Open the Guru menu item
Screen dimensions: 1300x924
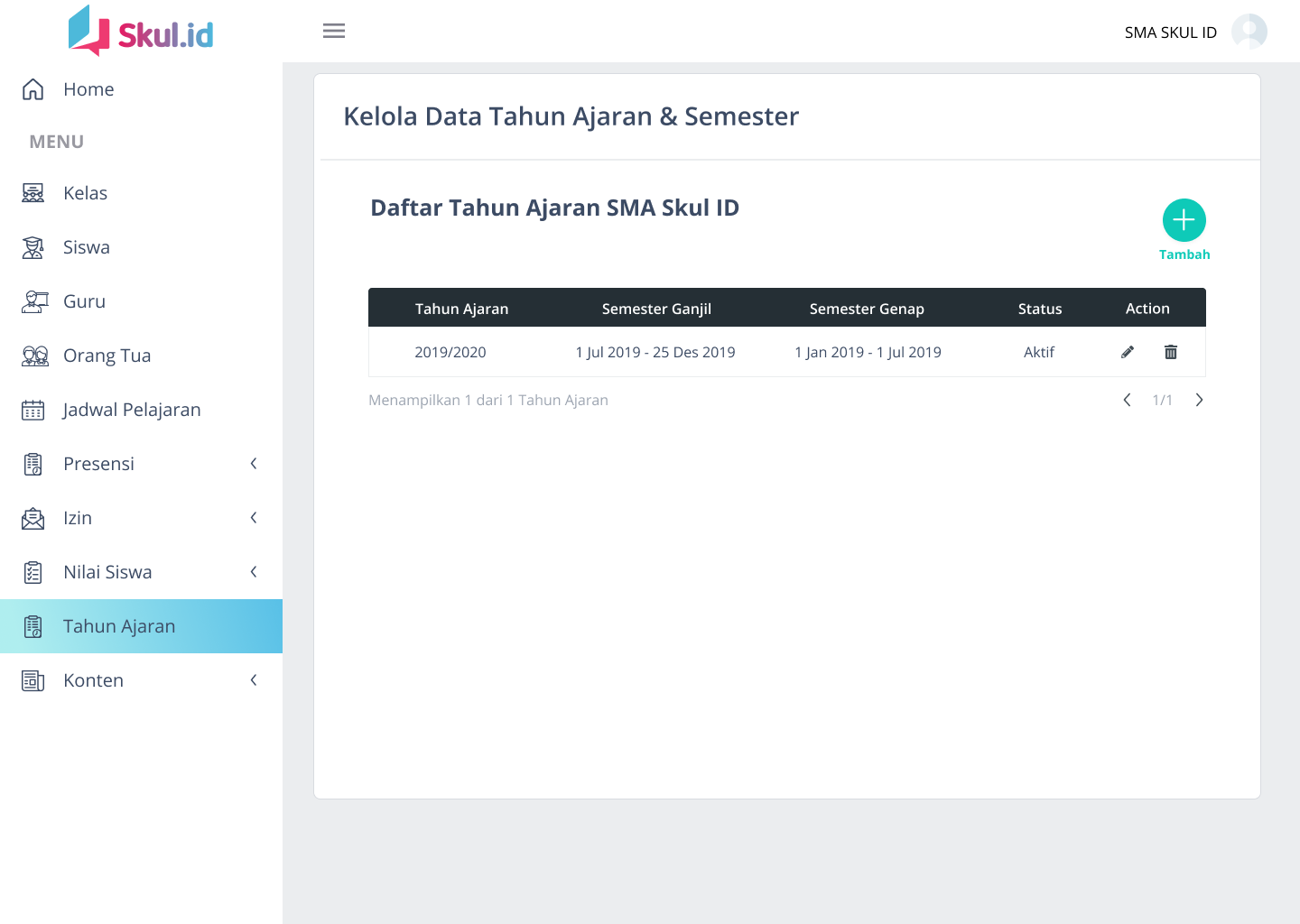coord(84,301)
